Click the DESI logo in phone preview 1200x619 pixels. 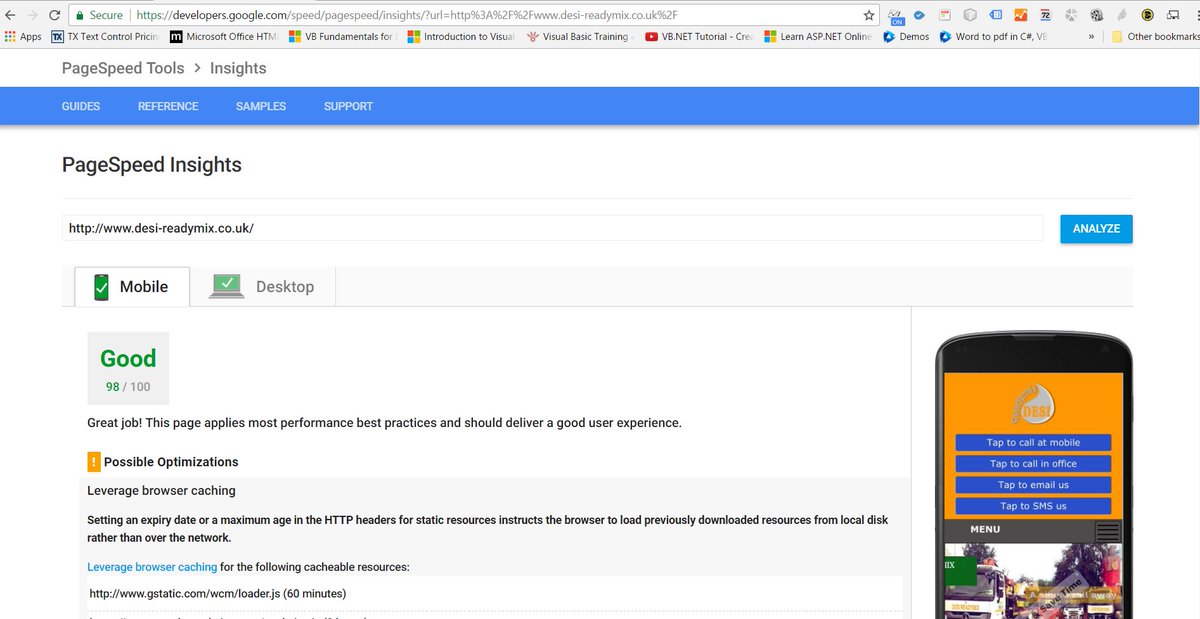(x=1033, y=402)
